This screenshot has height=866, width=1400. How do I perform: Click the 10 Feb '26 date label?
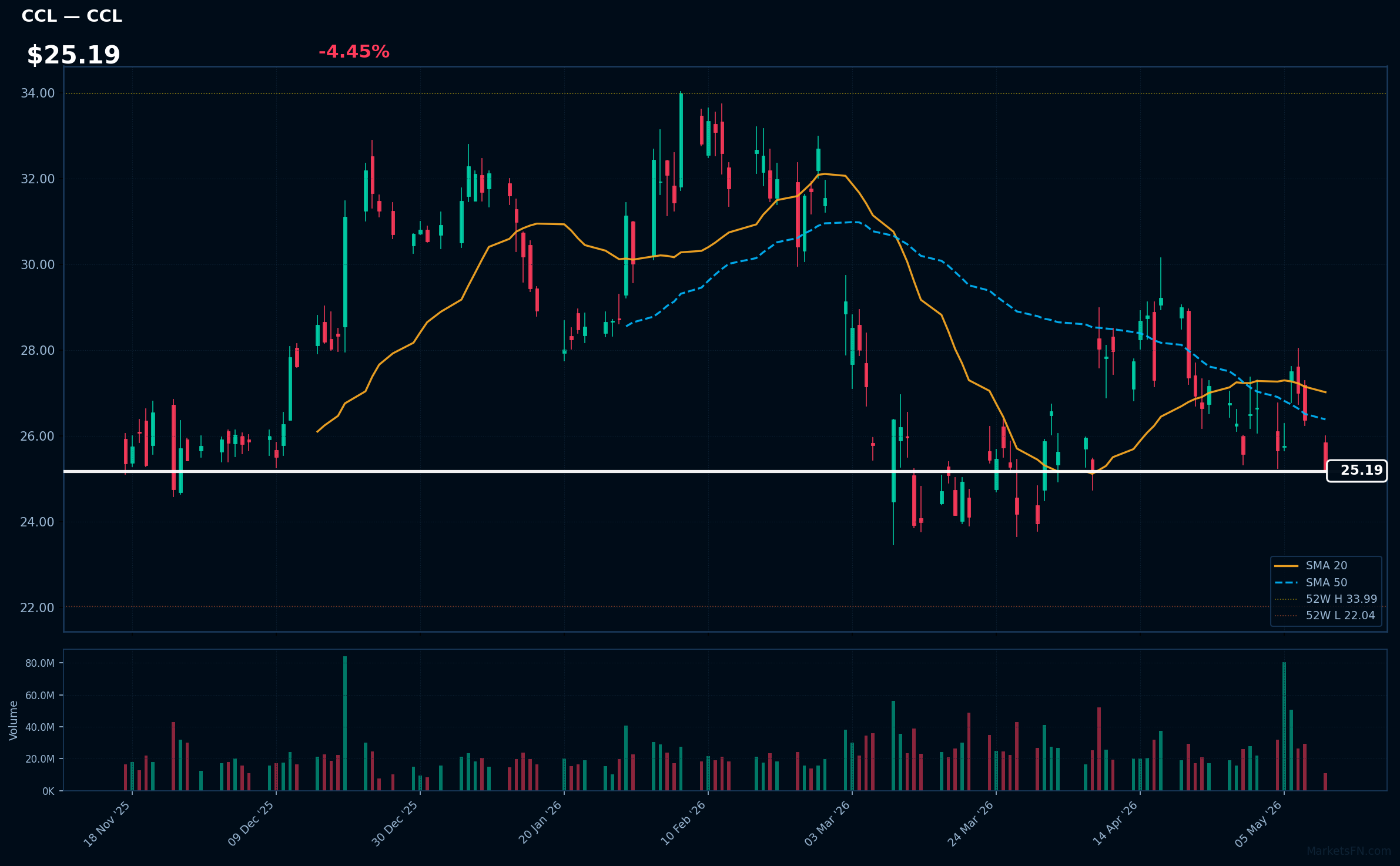[x=684, y=824]
